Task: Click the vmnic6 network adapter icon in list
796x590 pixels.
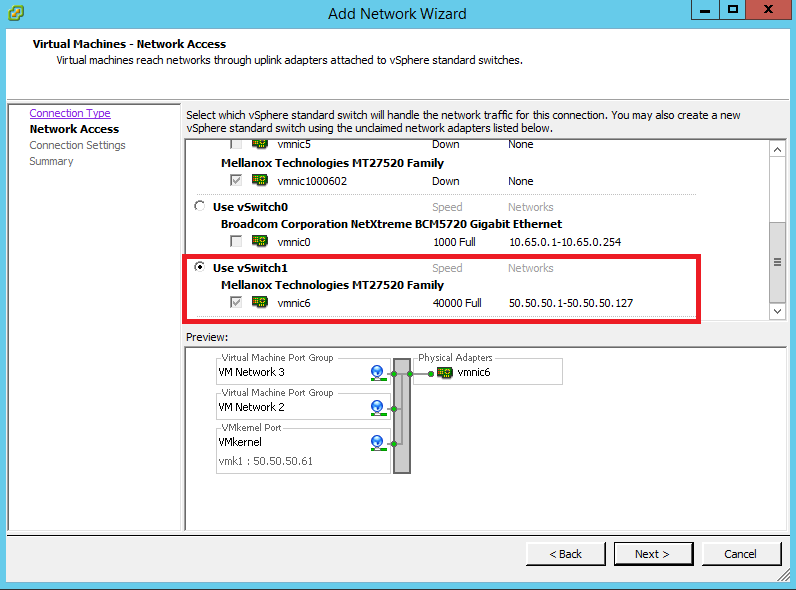Action: click(x=259, y=303)
